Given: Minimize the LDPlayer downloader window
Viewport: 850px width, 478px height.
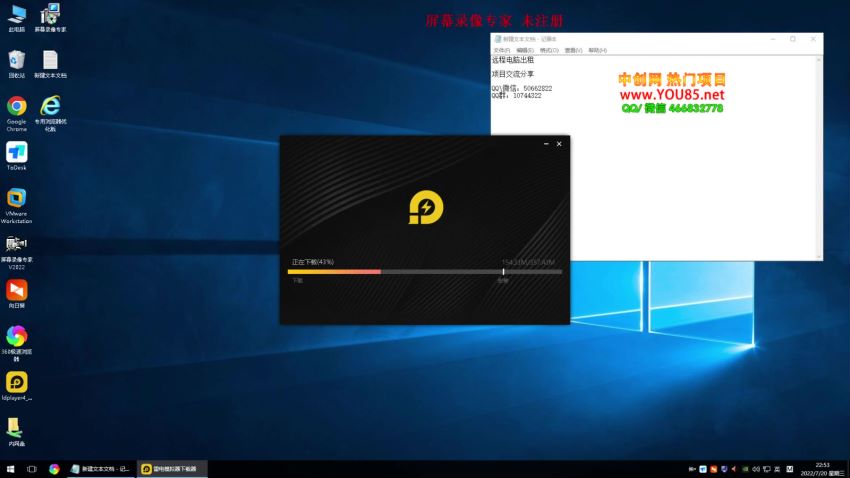Looking at the screenshot, I should pos(546,144).
